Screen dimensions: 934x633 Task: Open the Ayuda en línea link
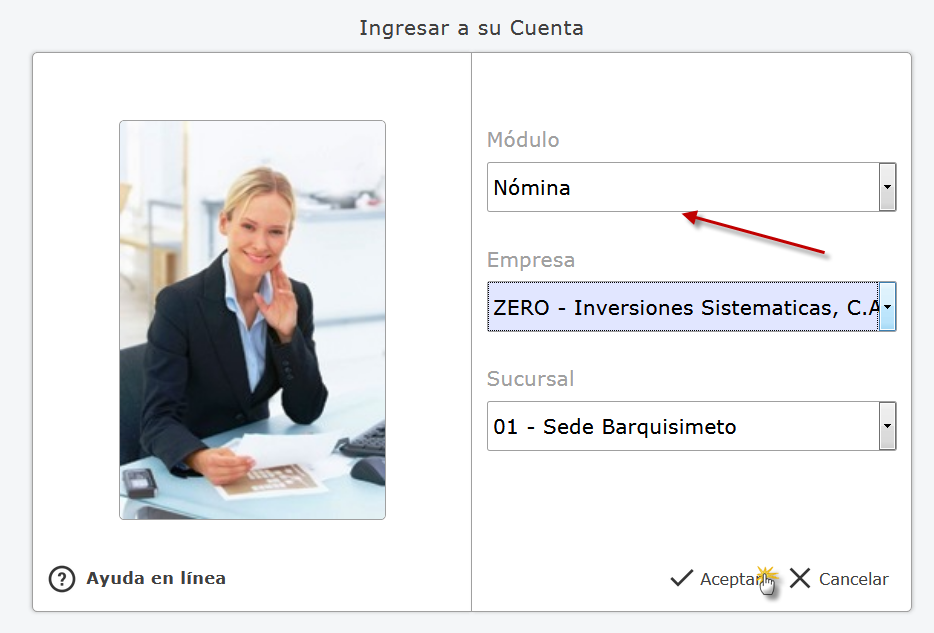coord(156,578)
